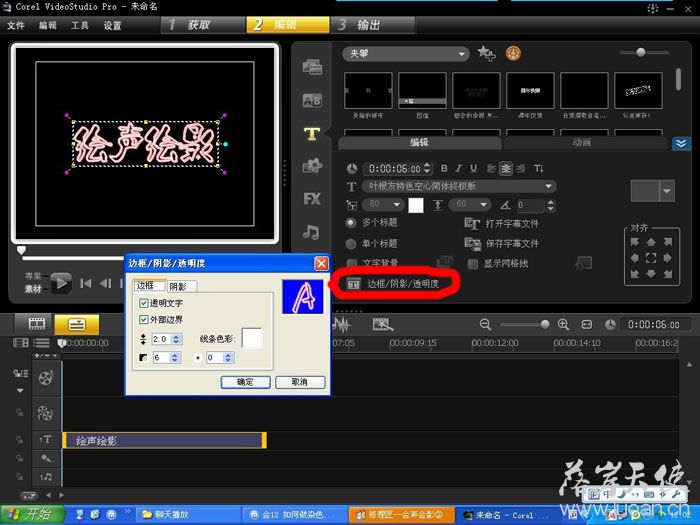Enable the 文字背景 checkbox
Screen dimensions: 700x525
(352, 263)
